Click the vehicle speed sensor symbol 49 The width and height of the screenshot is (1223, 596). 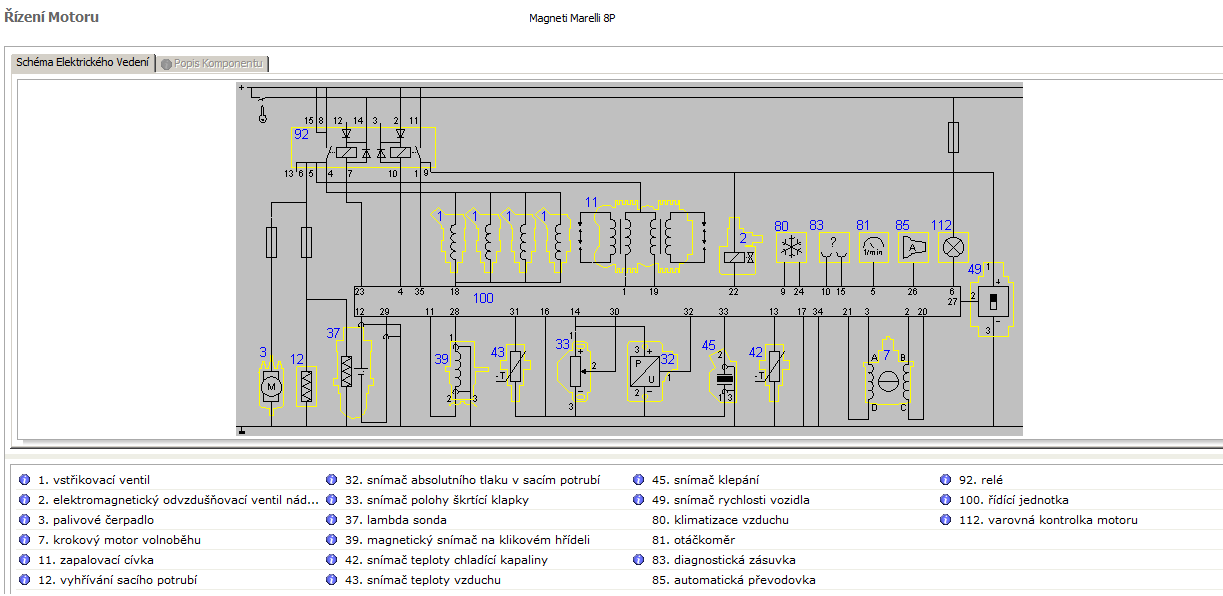(x=992, y=300)
